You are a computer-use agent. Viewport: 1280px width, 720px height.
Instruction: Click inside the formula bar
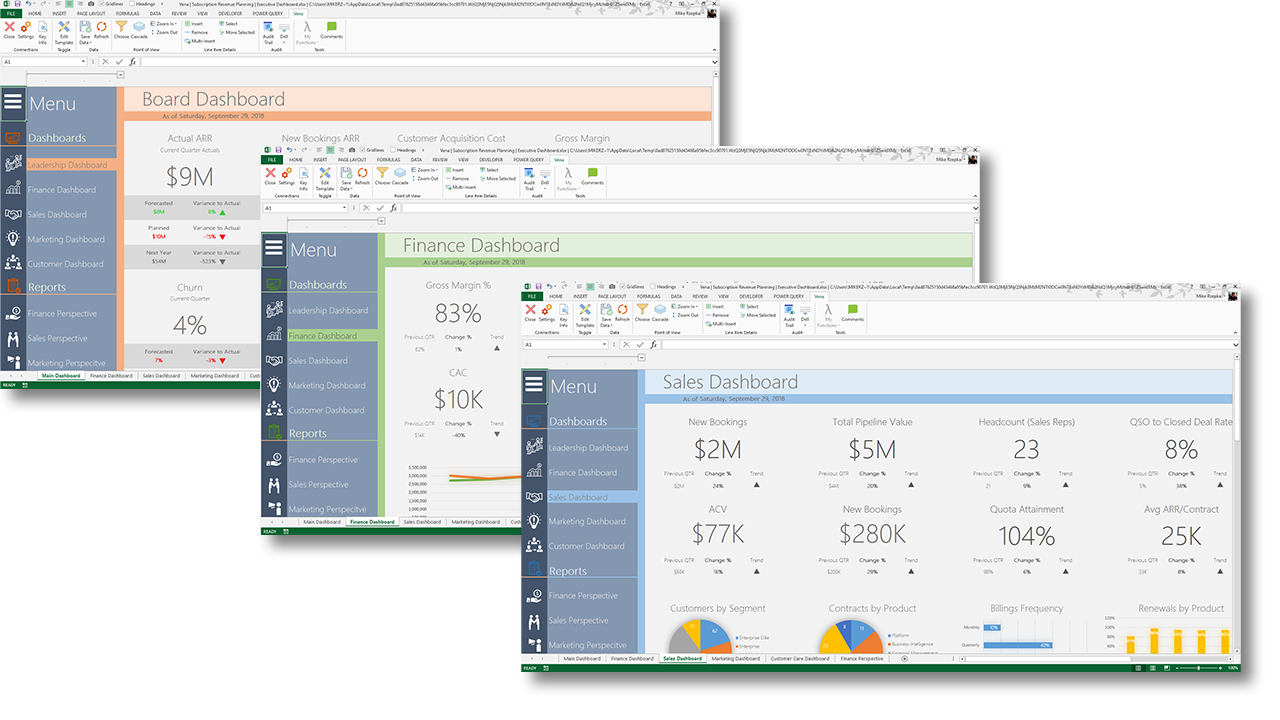point(800,344)
